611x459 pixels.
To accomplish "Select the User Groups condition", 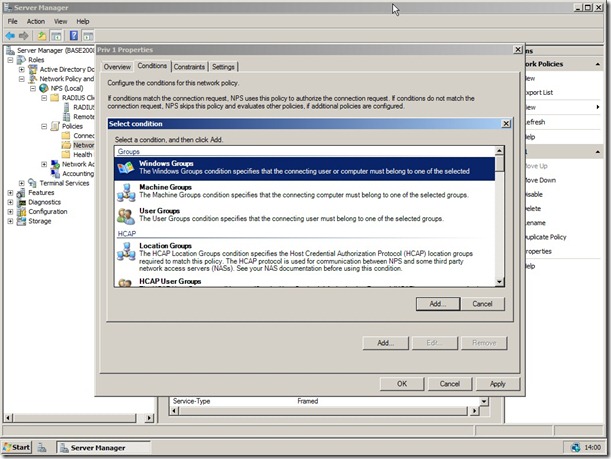I will click(x=304, y=216).
